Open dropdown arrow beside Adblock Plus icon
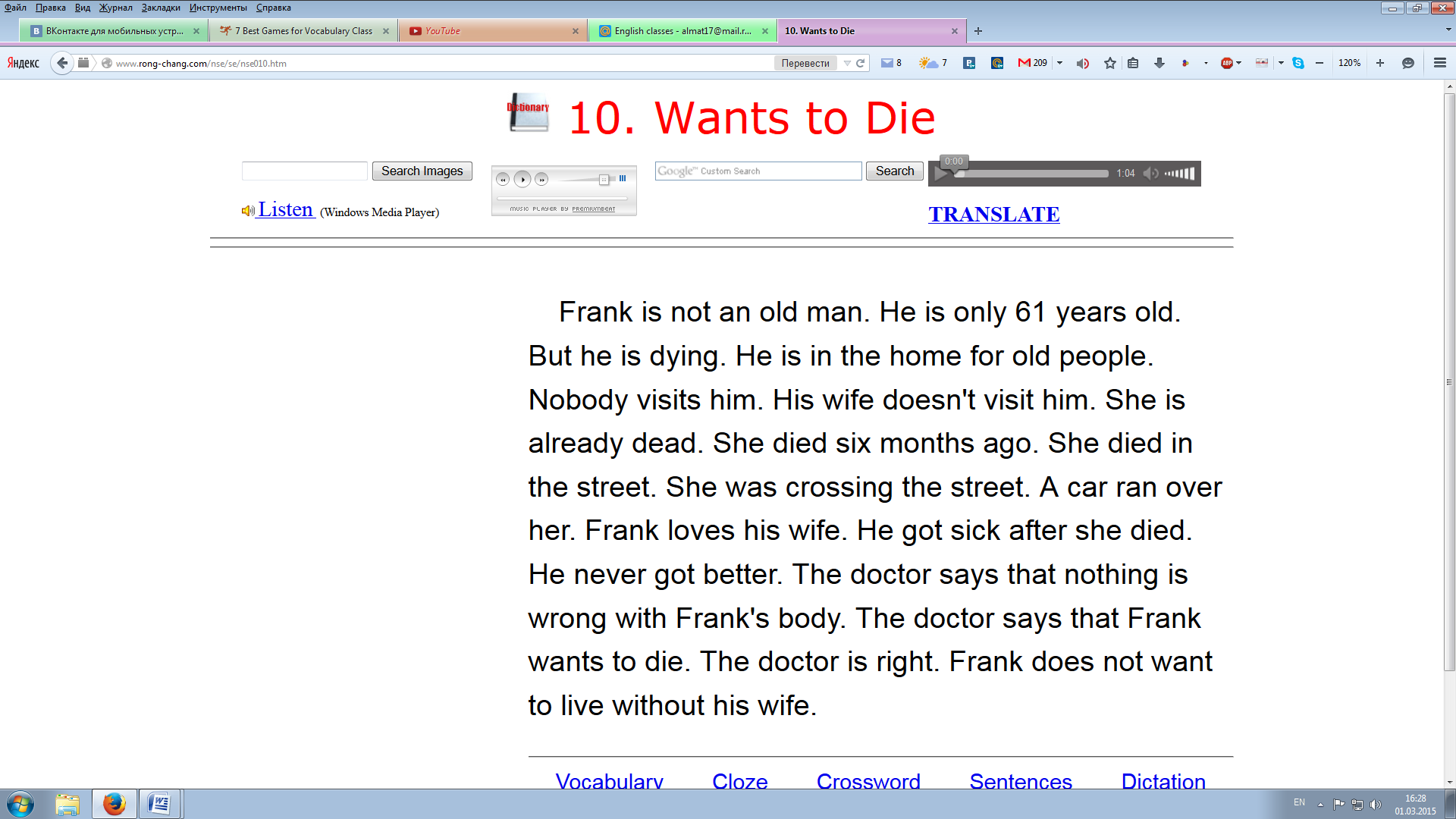 (x=1238, y=63)
